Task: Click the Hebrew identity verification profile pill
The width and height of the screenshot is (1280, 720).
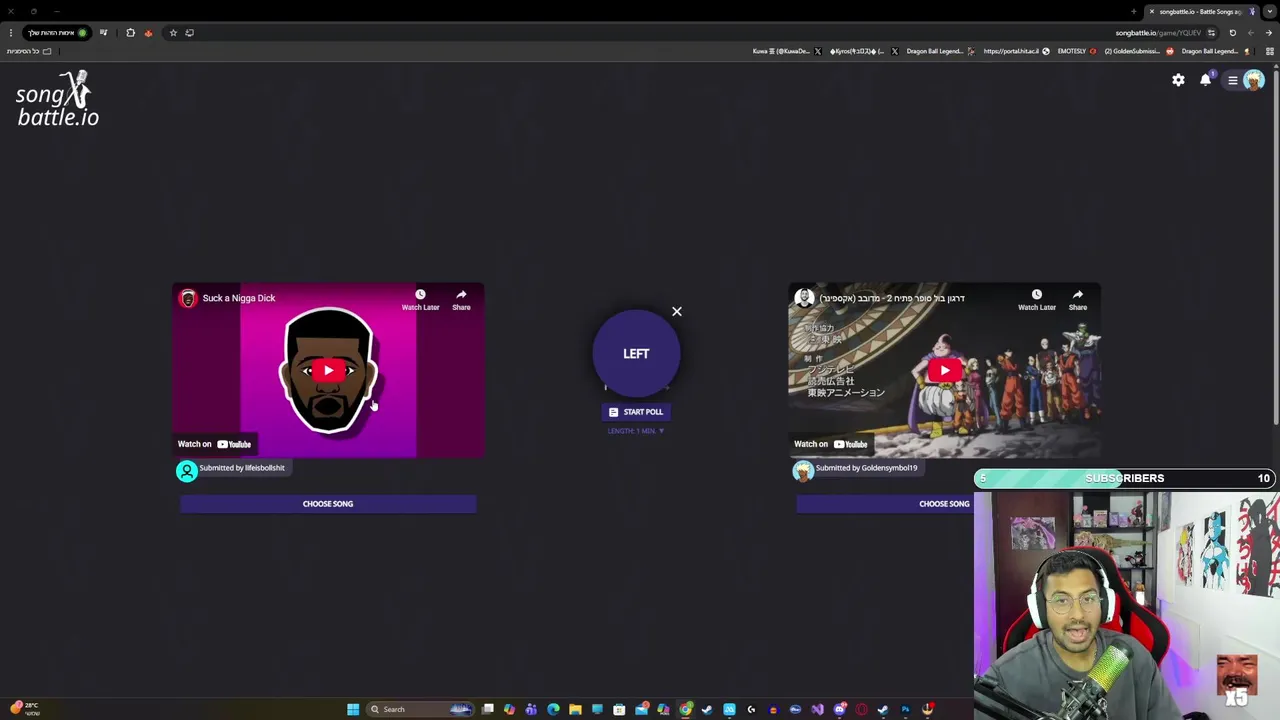Action: tap(57, 33)
